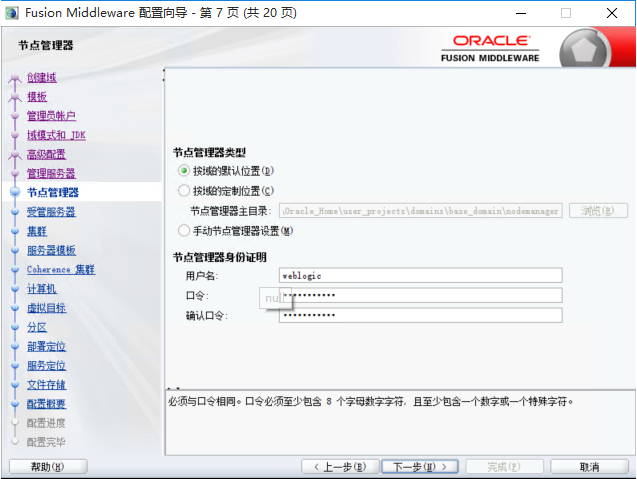The width and height of the screenshot is (637, 479).
Task: Click the password hint message text
Action: [370, 402]
